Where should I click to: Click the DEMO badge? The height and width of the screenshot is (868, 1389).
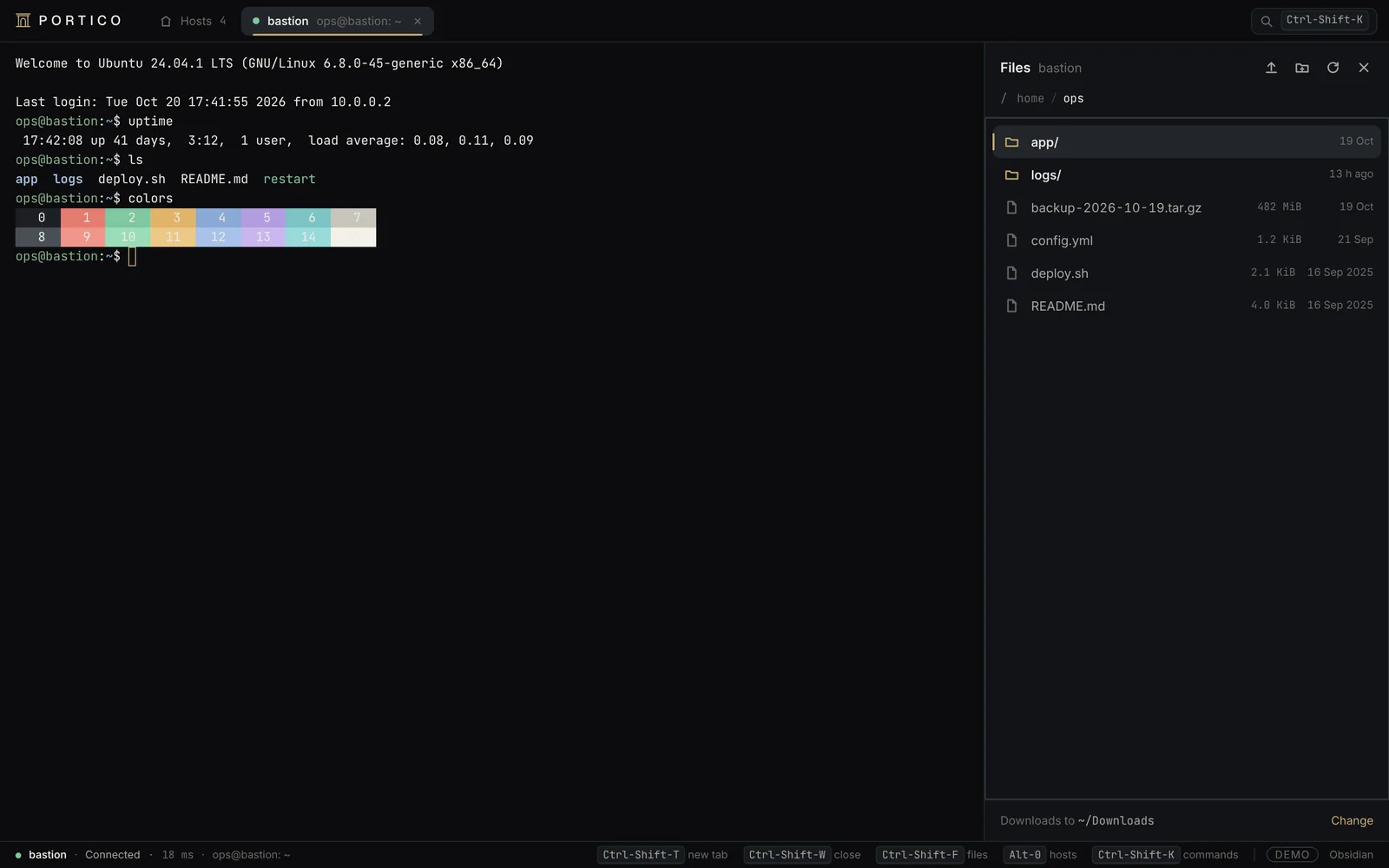1292,855
